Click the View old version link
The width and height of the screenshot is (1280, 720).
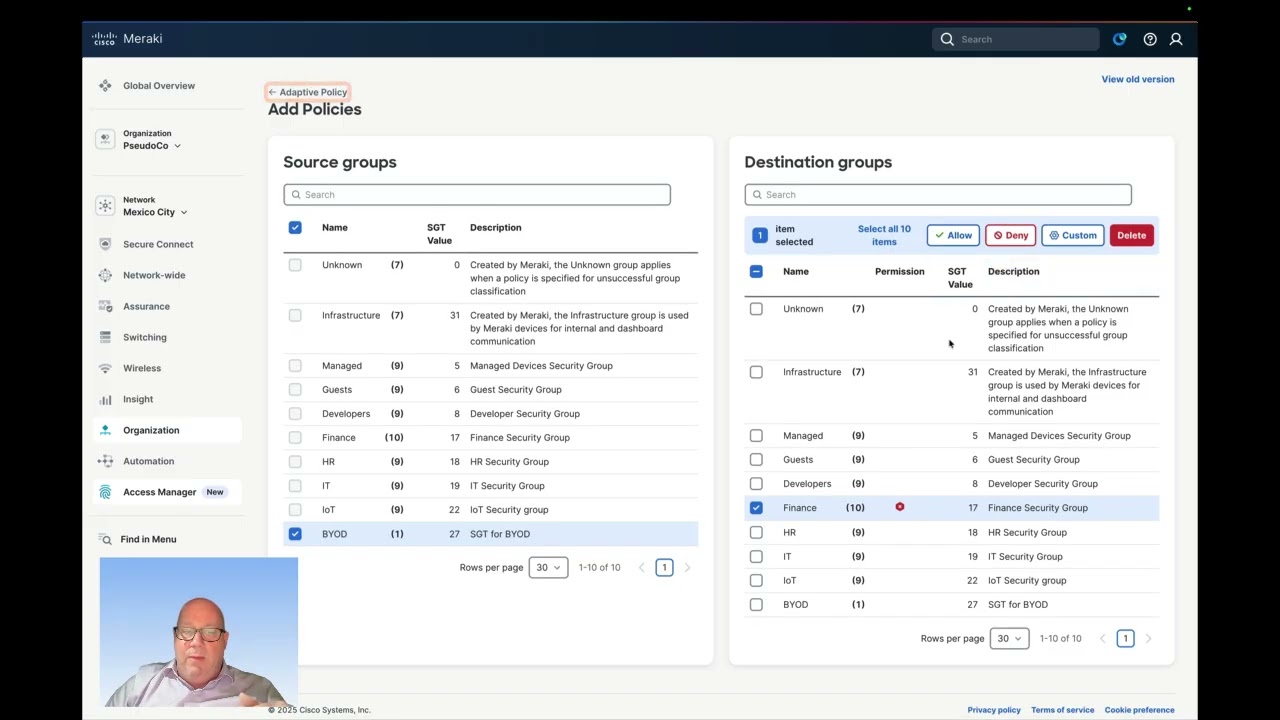(1138, 79)
